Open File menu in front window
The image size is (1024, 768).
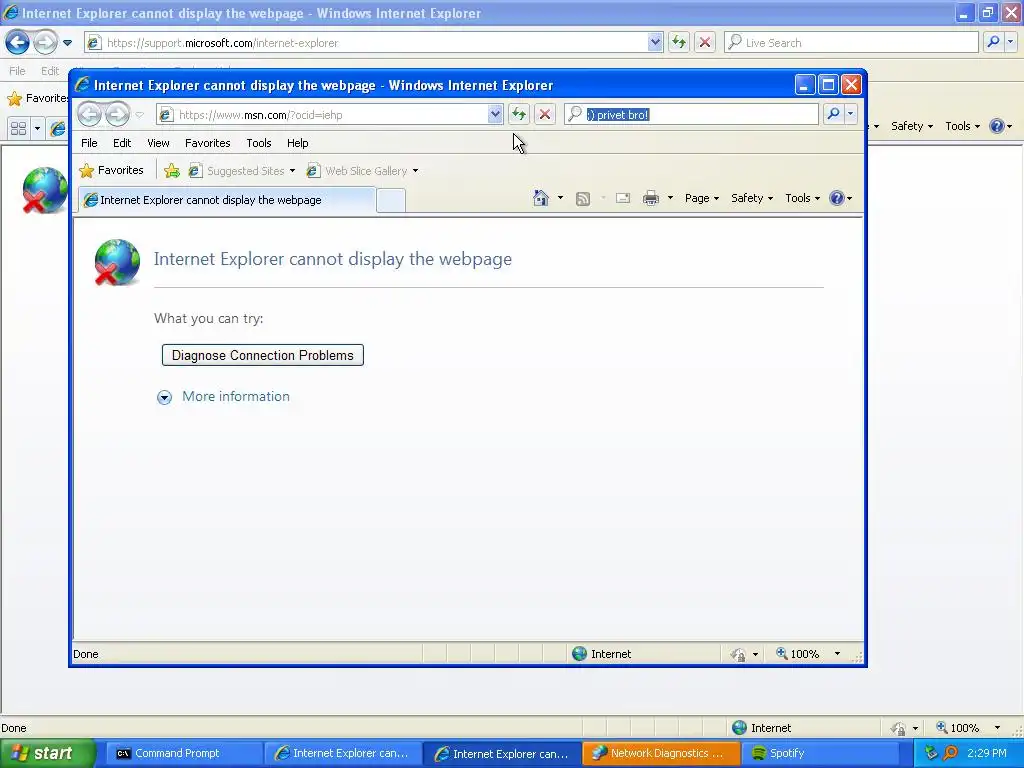click(89, 143)
